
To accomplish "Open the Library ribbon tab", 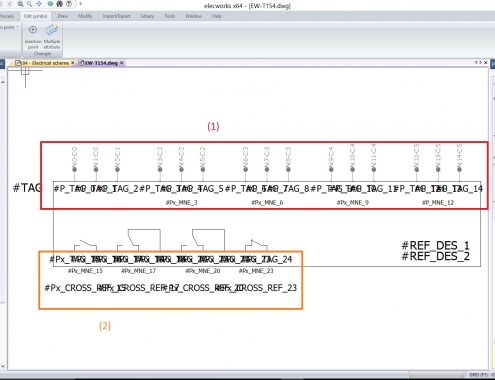I will [x=147, y=16].
